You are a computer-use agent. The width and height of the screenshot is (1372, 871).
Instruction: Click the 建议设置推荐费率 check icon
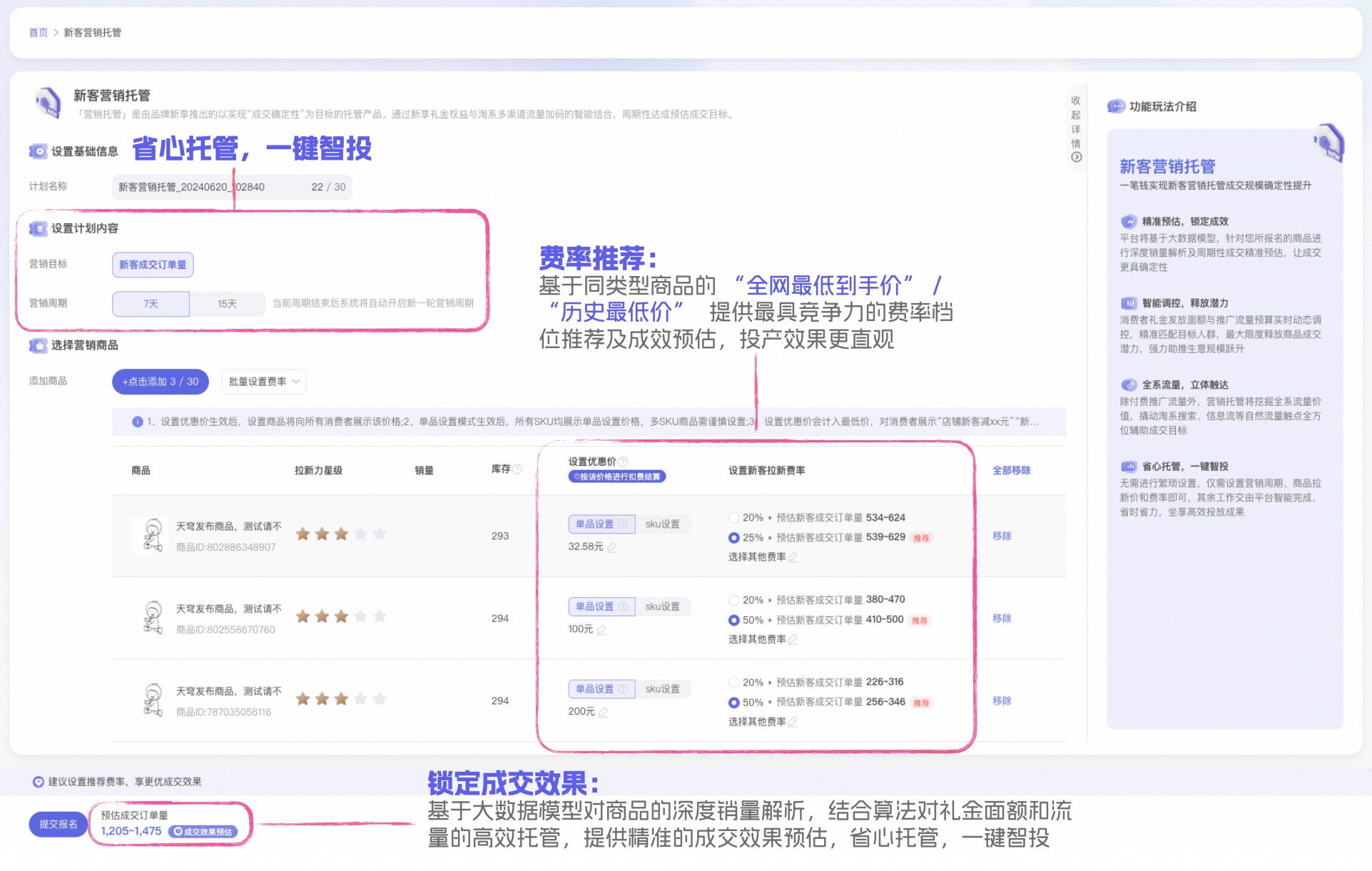point(39,782)
